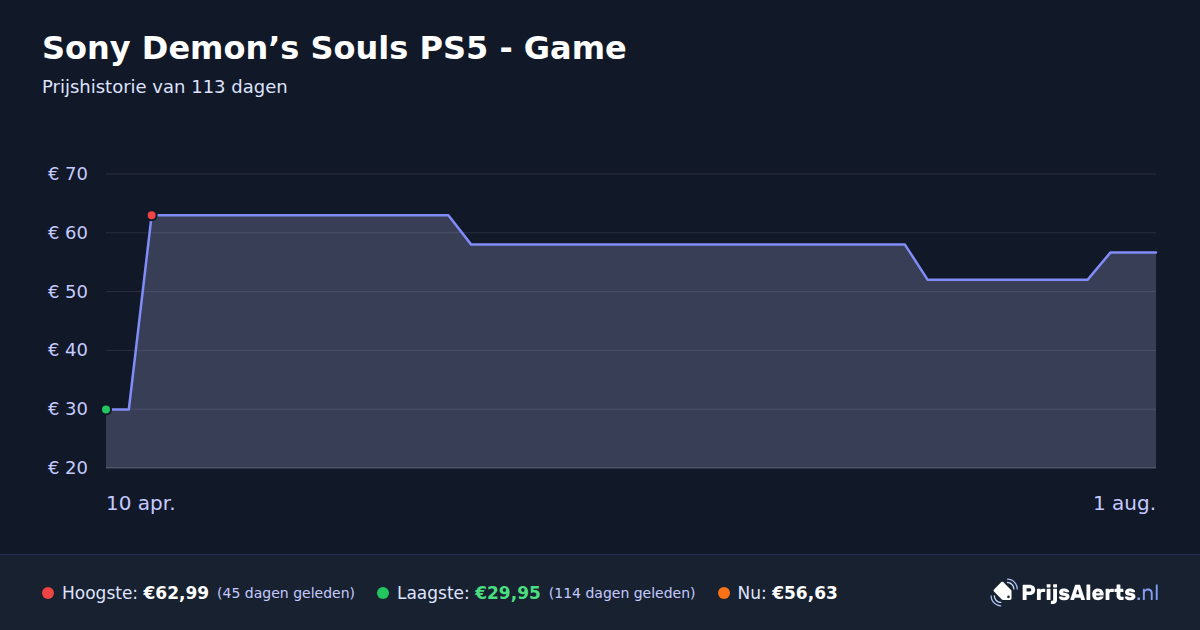Click the Prijshistorie van 113 dagen subtitle
Viewport: 1200px width, 630px height.
[165, 87]
